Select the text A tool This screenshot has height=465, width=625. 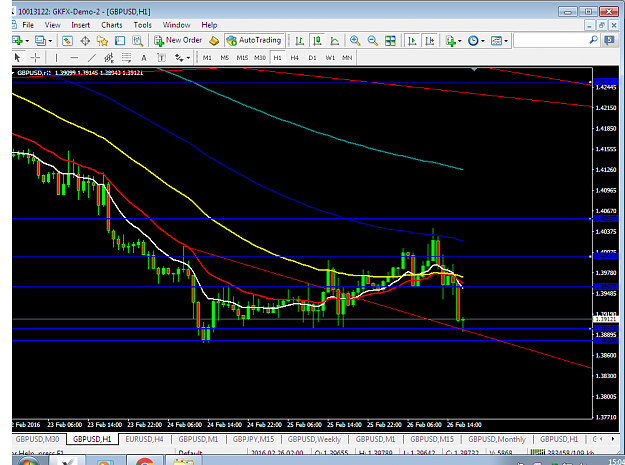coord(144,58)
